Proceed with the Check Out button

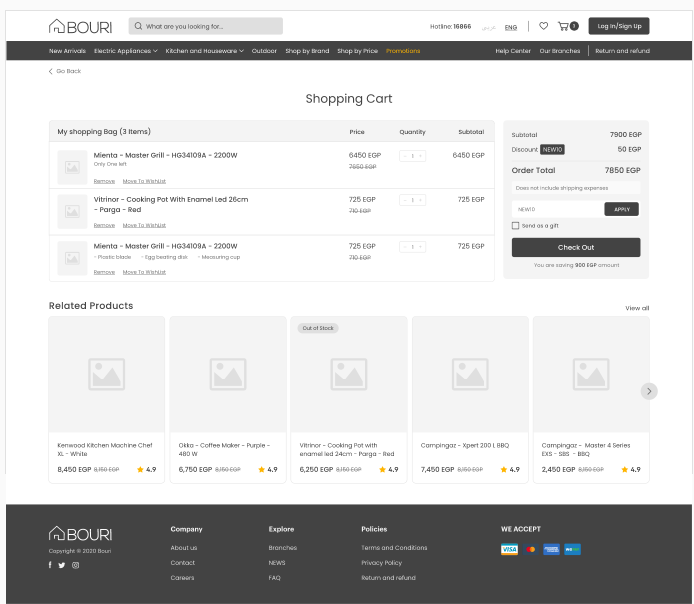(x=576, y=247)
